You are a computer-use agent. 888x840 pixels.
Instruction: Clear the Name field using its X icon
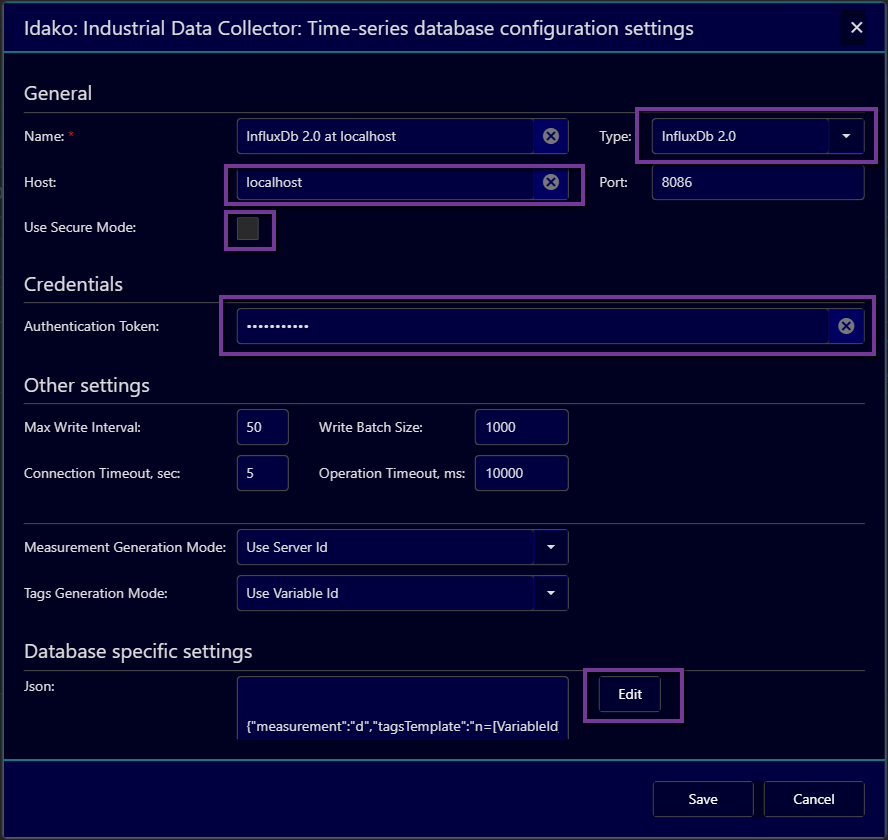(550, 136)
